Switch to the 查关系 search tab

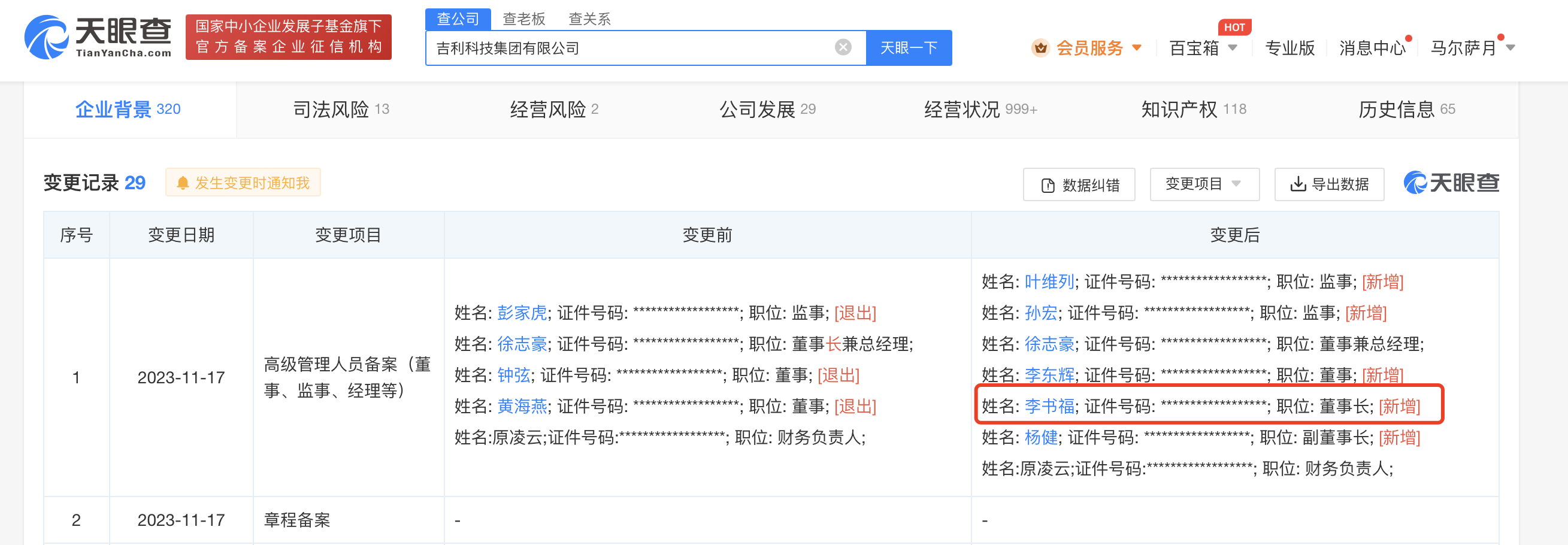[x=589, y=19]
